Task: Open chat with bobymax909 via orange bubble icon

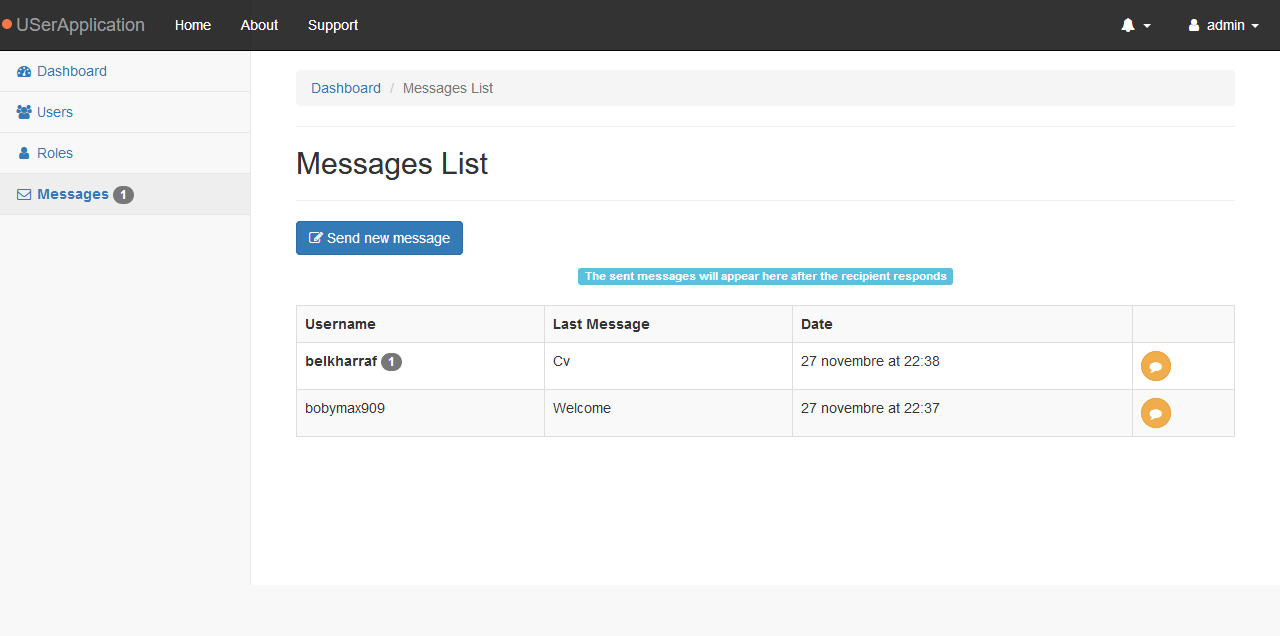Action: pos(1155,413)
